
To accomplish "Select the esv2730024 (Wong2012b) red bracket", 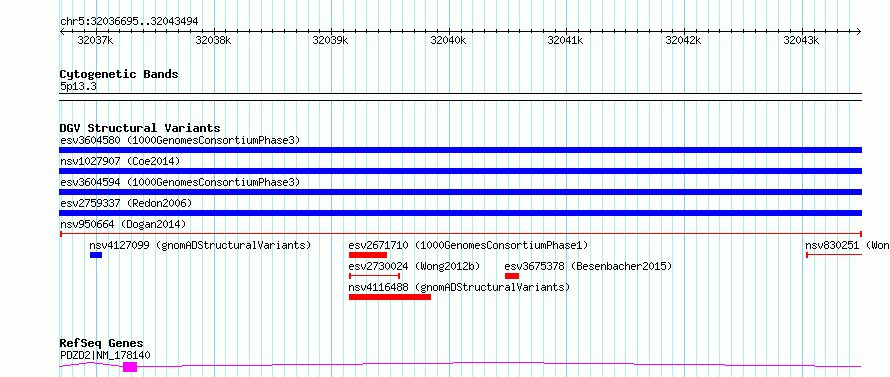I will click(x=375, y=276).
